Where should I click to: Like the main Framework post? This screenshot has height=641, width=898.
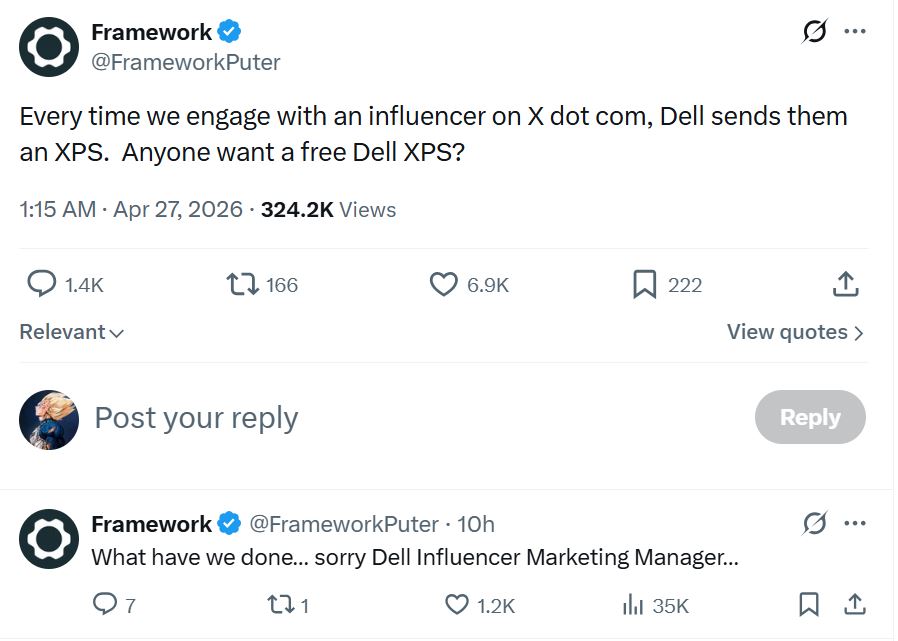click(443, 285)
